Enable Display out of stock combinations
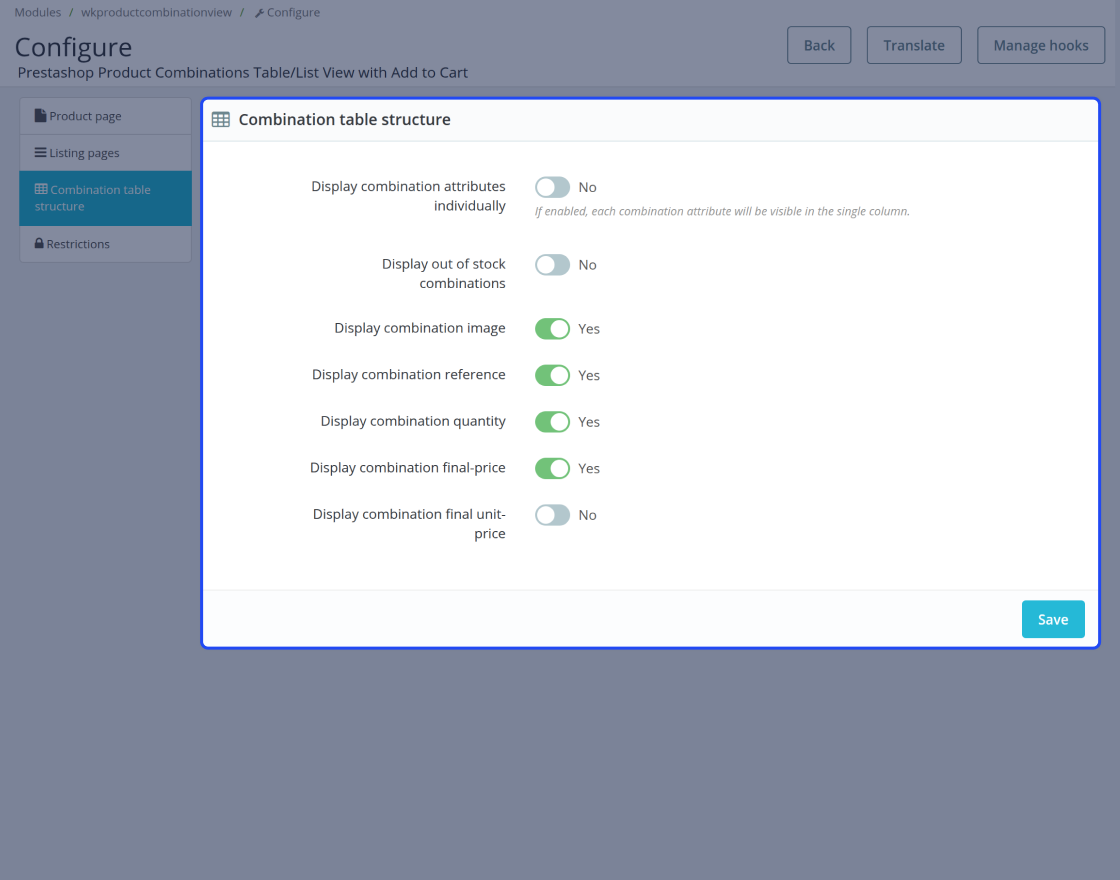1120x880 pixels. [x=552, y=265]
